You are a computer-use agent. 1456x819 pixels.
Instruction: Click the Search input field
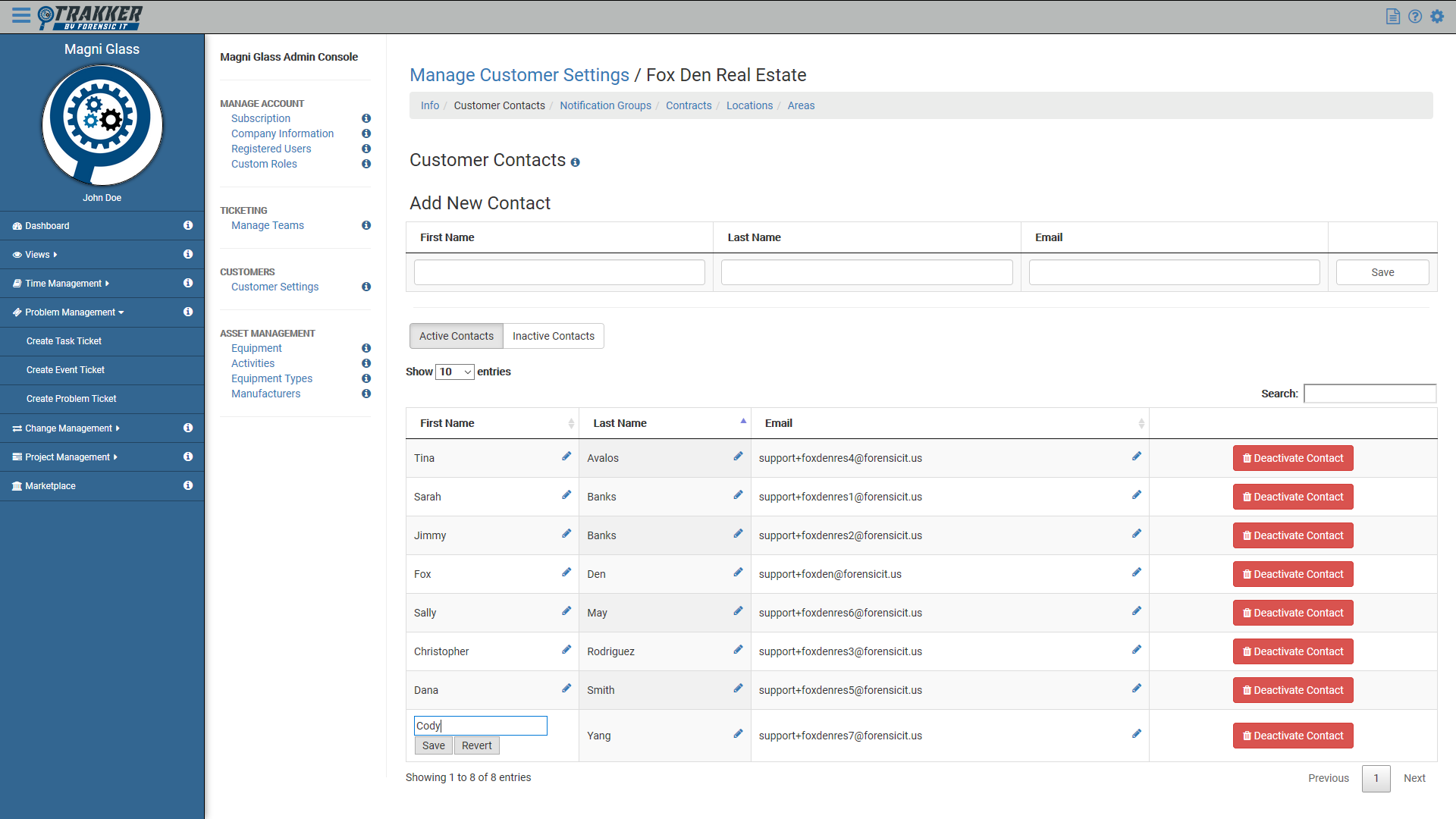point(1370,394)
